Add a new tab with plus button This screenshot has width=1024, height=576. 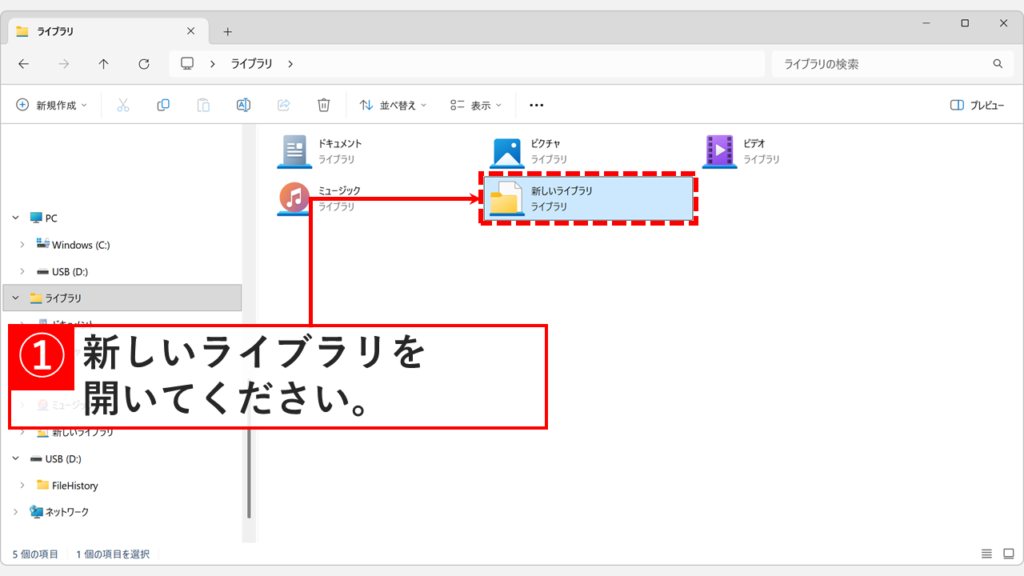tap(227, 31)
